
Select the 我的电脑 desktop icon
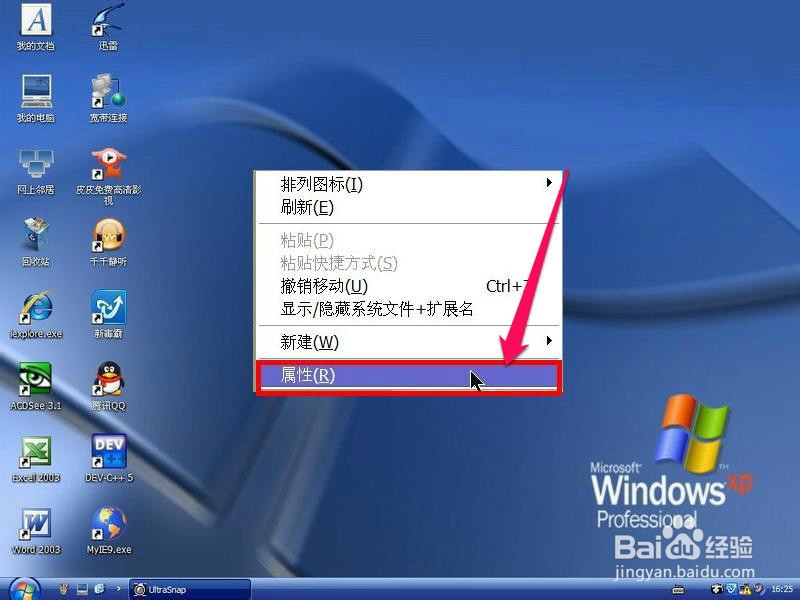[36, 98]
